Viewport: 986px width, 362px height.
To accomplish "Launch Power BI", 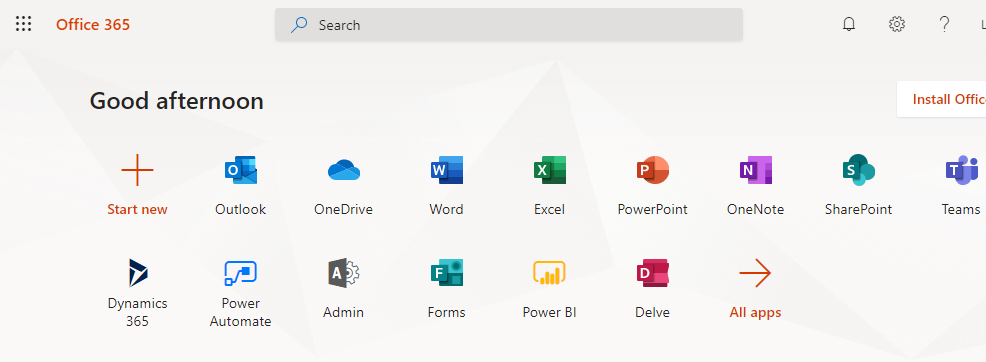I will tap(550, 273).
